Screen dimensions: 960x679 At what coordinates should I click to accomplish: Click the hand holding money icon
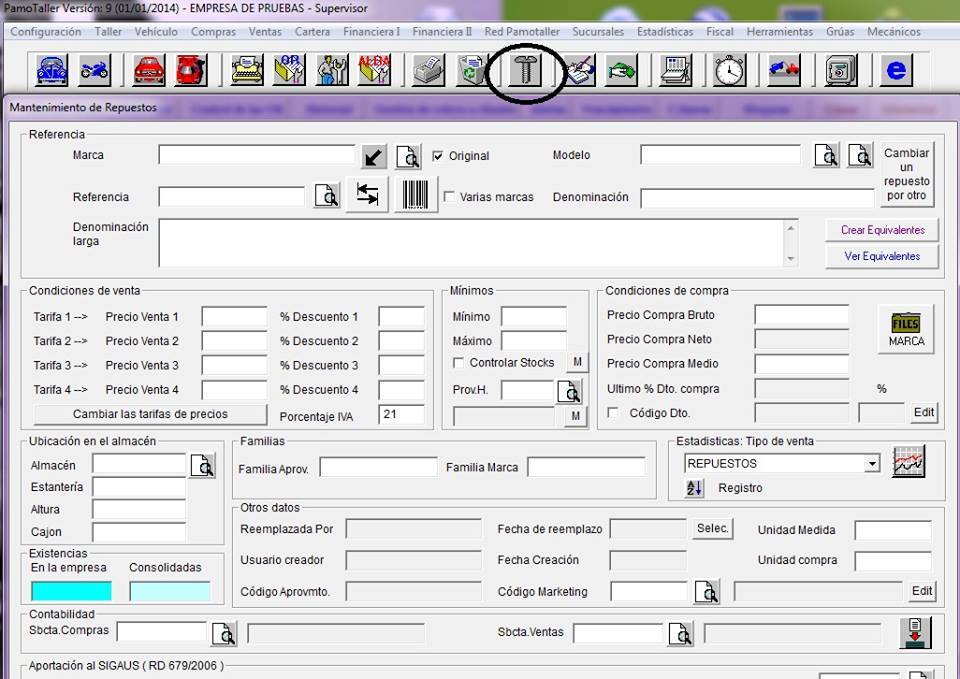(x=622, y=70)
